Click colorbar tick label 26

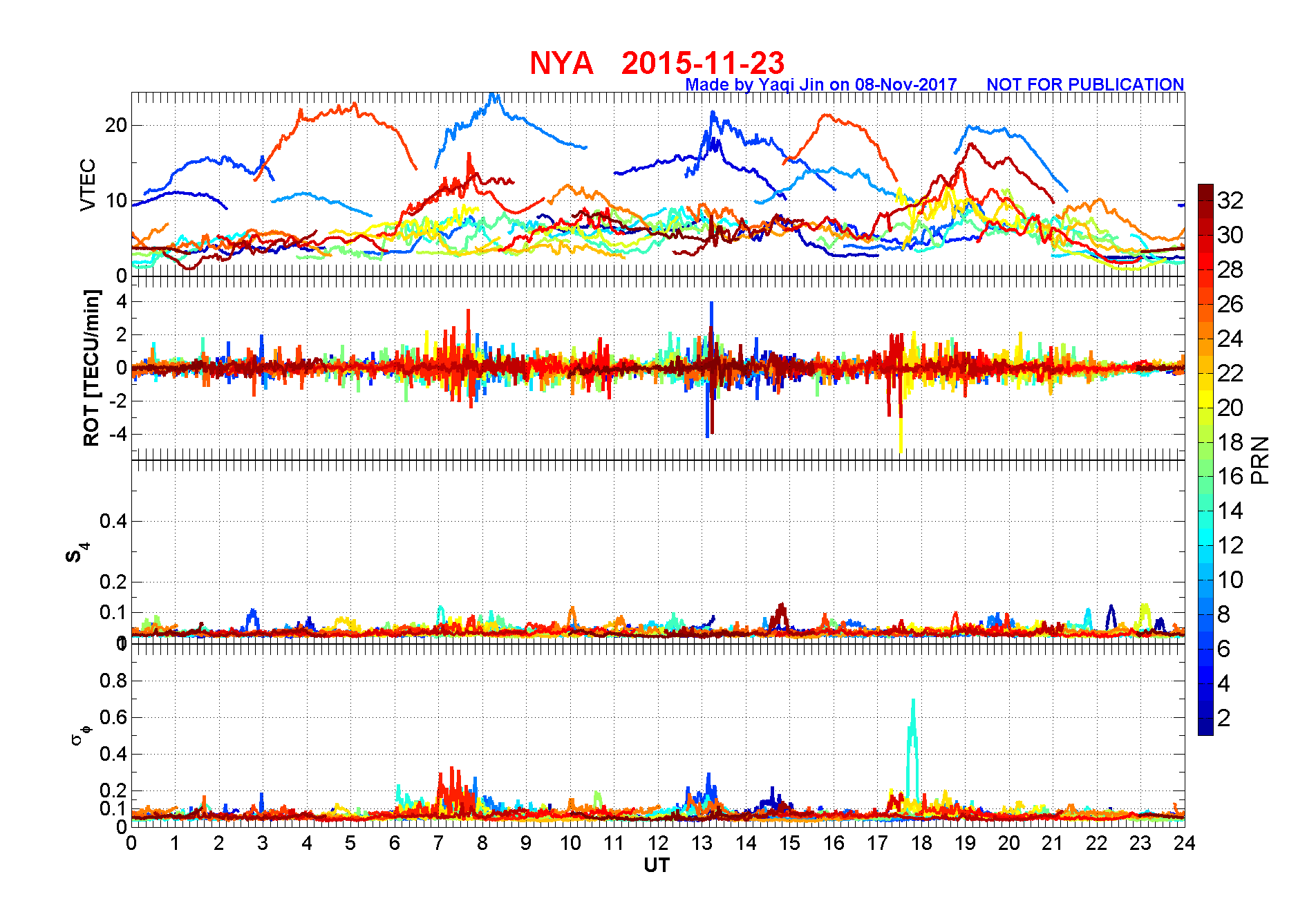[1230, 304]
